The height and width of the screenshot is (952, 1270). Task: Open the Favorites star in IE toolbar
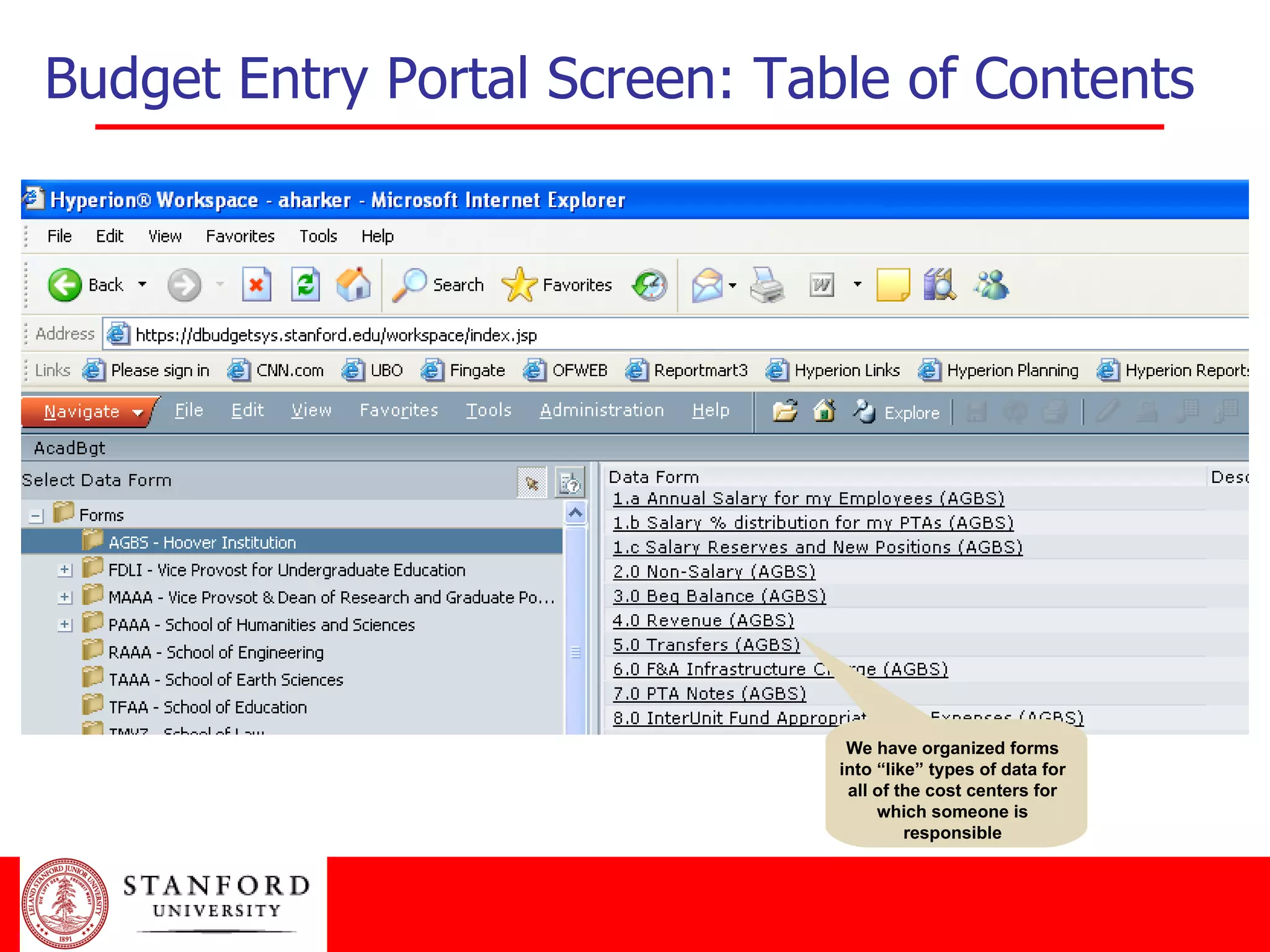[x=556, y=285]
